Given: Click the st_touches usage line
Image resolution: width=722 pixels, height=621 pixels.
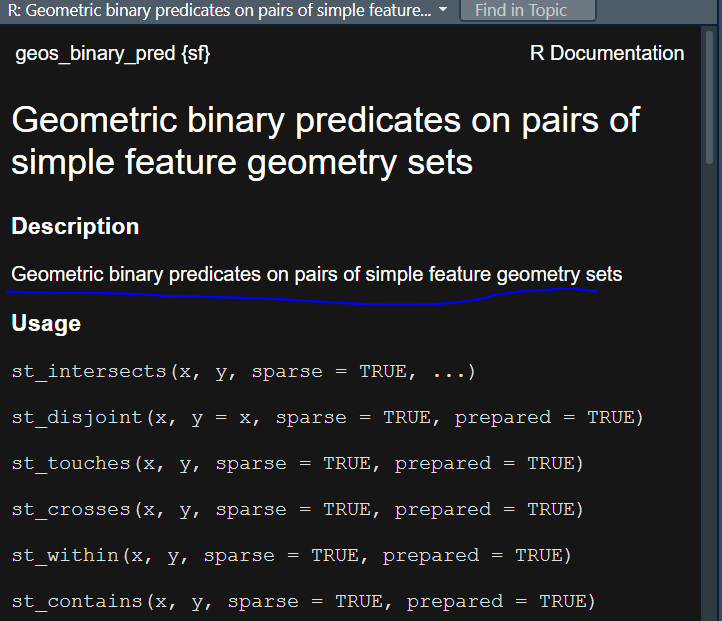Looking at the screenshot, I should tap(298, 463).
